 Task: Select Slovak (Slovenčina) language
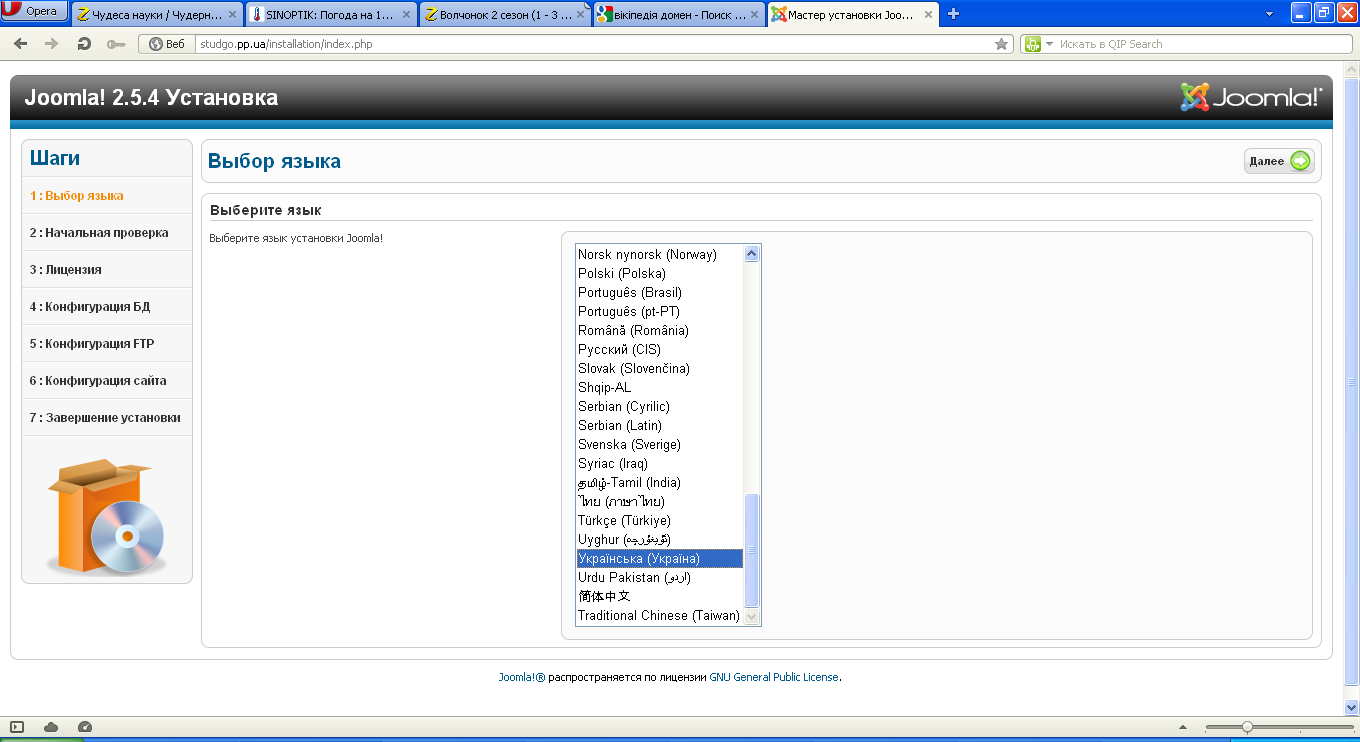point(660,369)
